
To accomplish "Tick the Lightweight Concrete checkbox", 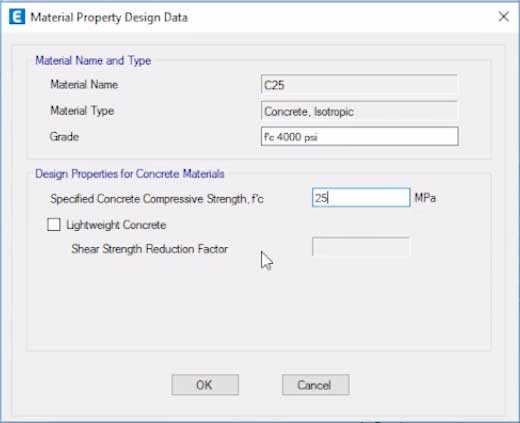I will point(54,224).
